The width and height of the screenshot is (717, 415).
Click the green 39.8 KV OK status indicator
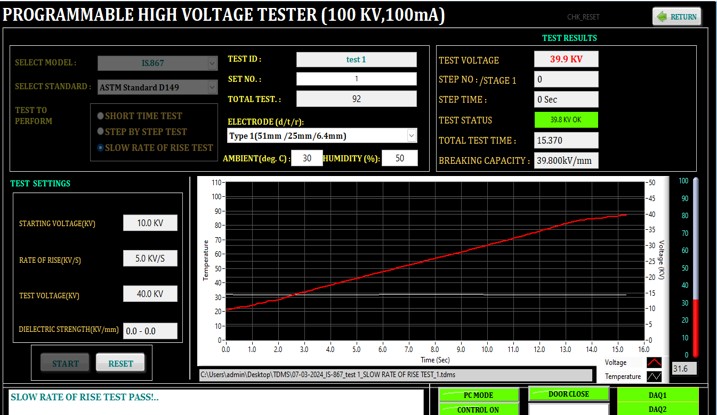(566, 119)
